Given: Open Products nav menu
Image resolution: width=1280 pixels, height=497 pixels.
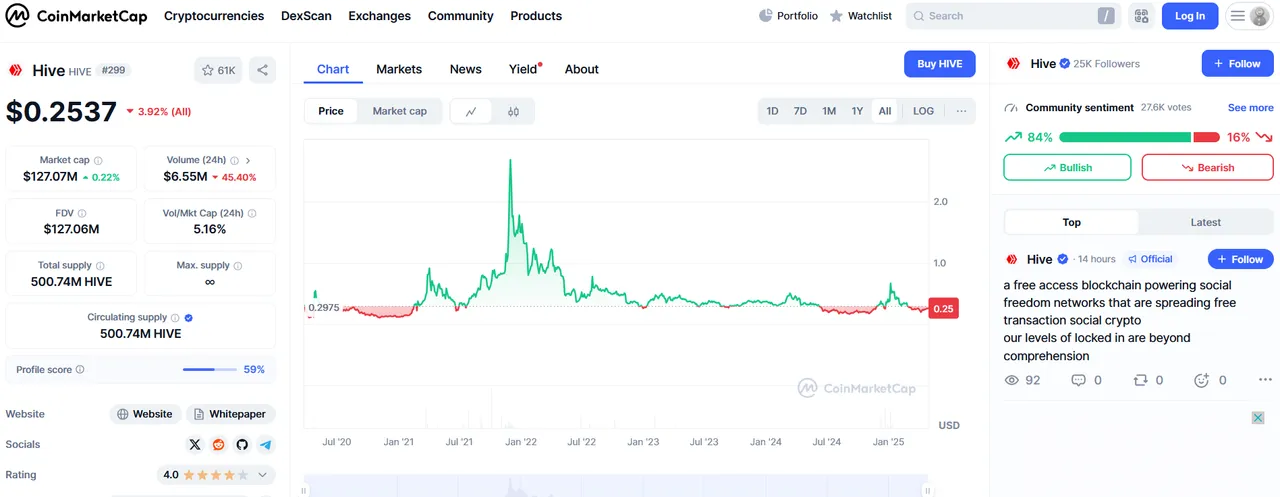Looking at the screenshot, I should [536, 16].
